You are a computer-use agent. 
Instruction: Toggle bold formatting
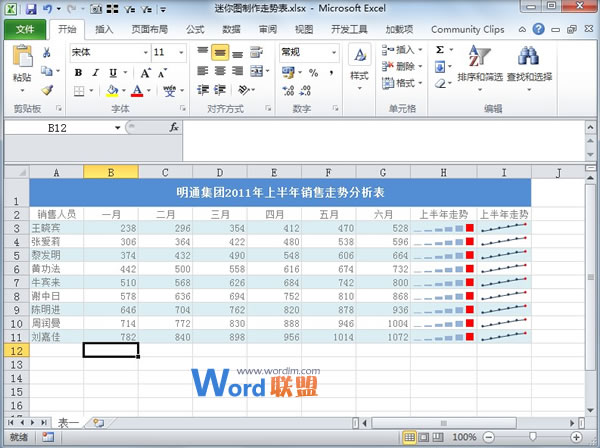tap(79, 72)
